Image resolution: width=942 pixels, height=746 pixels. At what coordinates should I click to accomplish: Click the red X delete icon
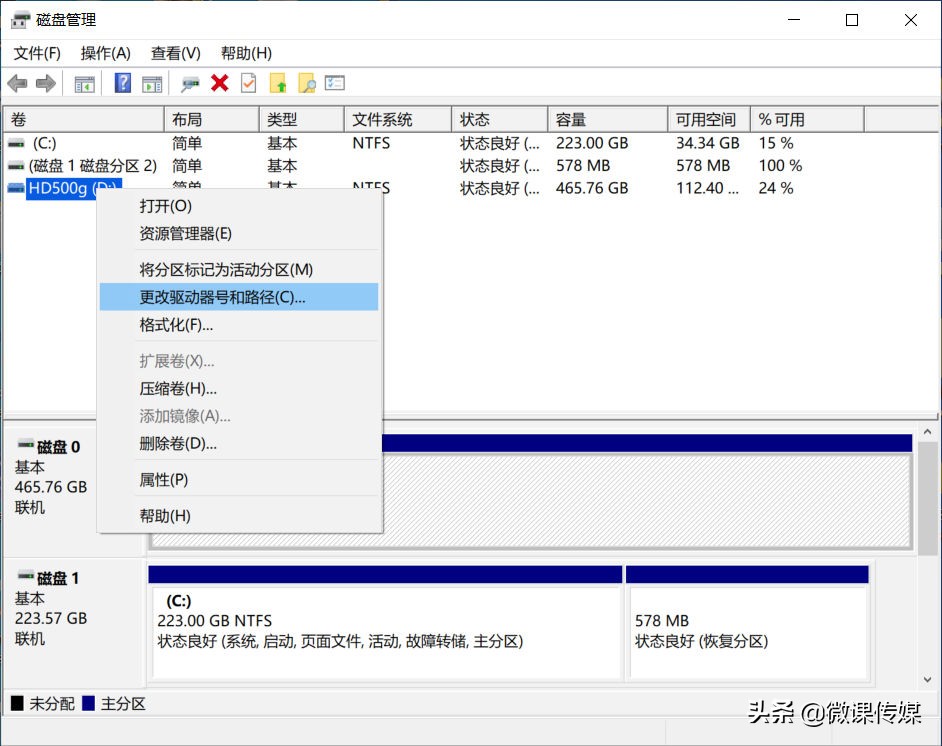point(220,83)
